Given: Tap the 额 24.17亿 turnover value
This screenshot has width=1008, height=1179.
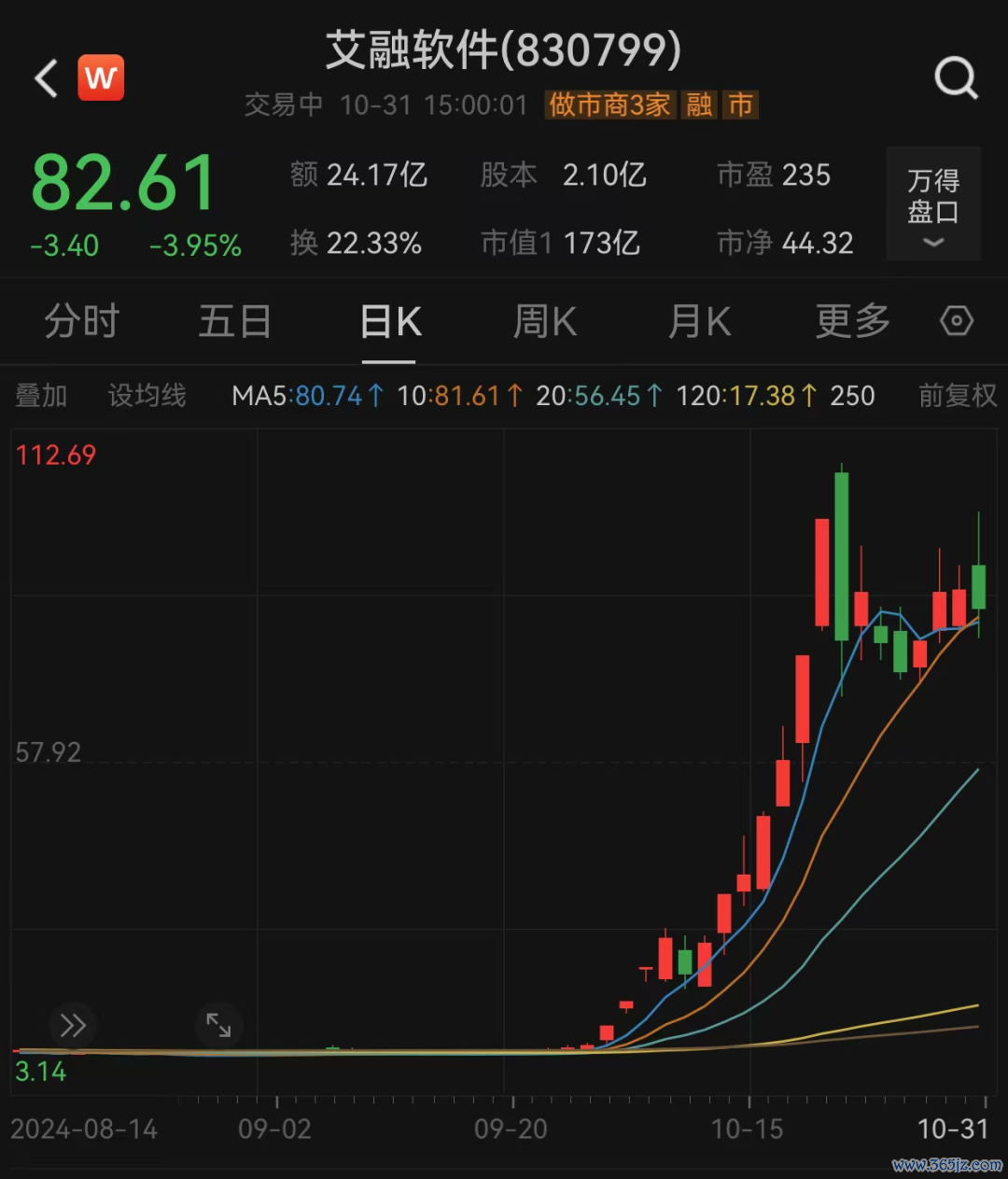Looking at the screenshot, I should pos(358,175).
